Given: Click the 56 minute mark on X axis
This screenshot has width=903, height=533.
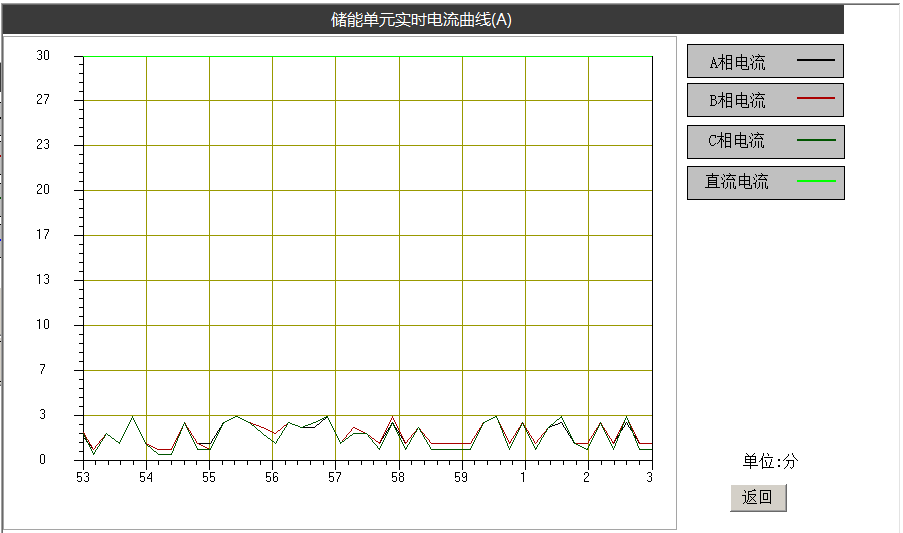Looking at the screenshot, I should pos(272,478).
